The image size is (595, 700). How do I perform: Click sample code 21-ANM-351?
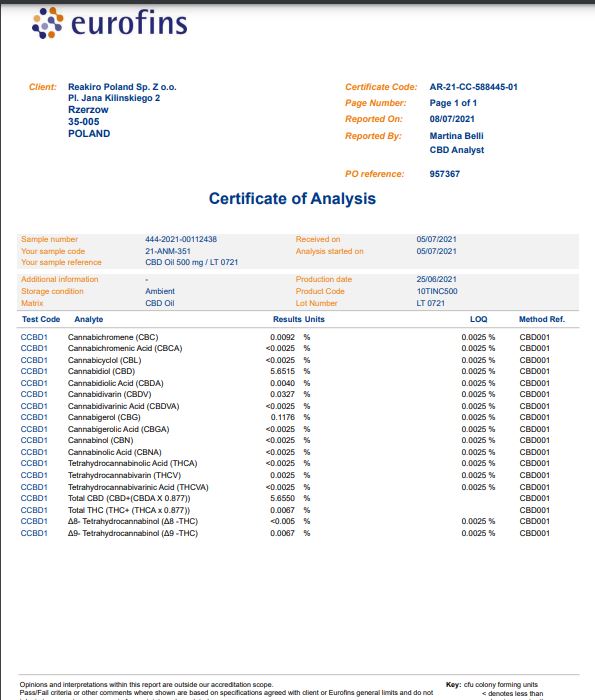167,251
